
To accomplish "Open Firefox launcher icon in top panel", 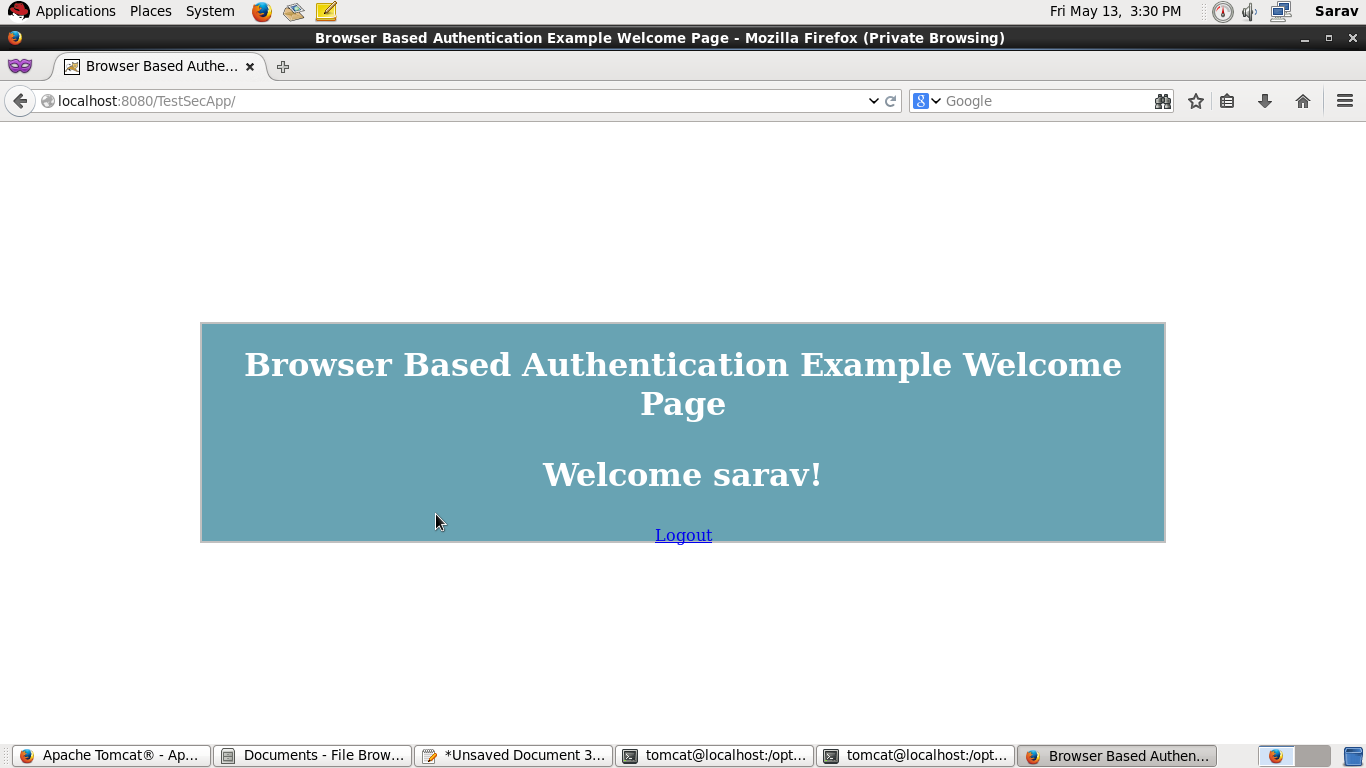I will coord(260,11).
